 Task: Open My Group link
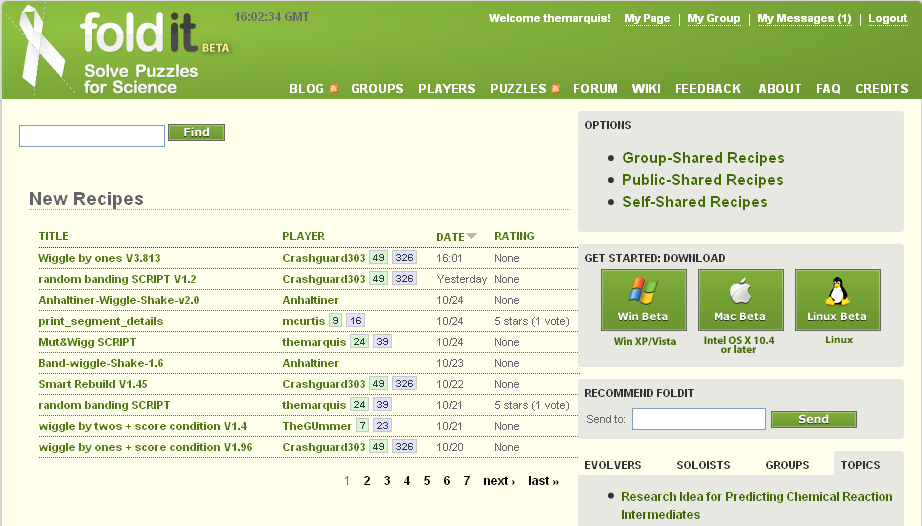(x=714, y=18)
